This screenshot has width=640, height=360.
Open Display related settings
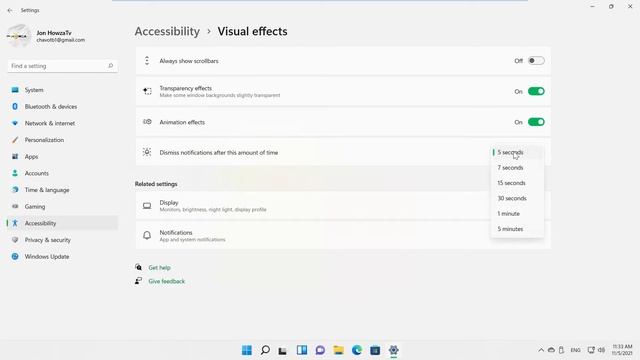click(343, 206)
